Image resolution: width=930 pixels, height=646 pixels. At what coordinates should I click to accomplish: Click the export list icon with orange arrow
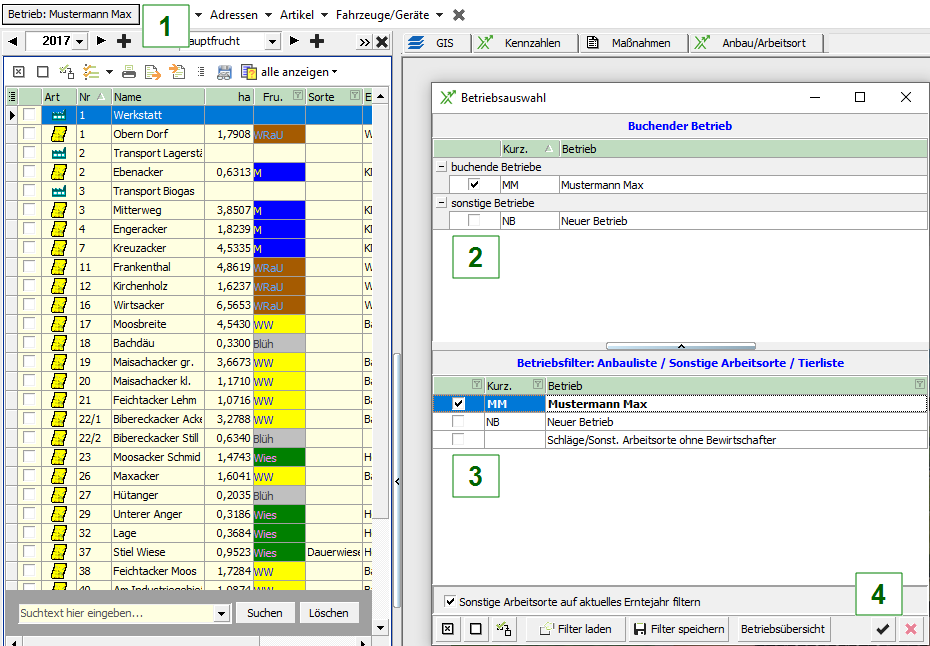point(153,72)
